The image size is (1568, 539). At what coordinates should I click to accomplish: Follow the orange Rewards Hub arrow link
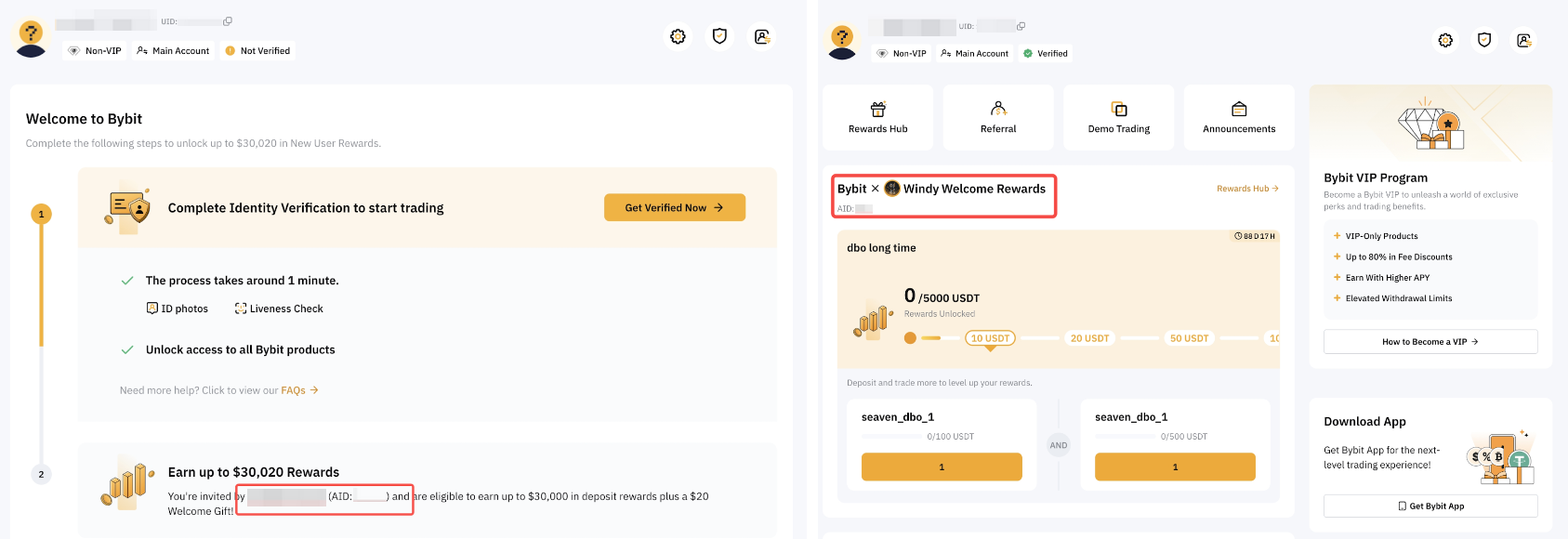pyautogui.click(x=1247, y=189)
